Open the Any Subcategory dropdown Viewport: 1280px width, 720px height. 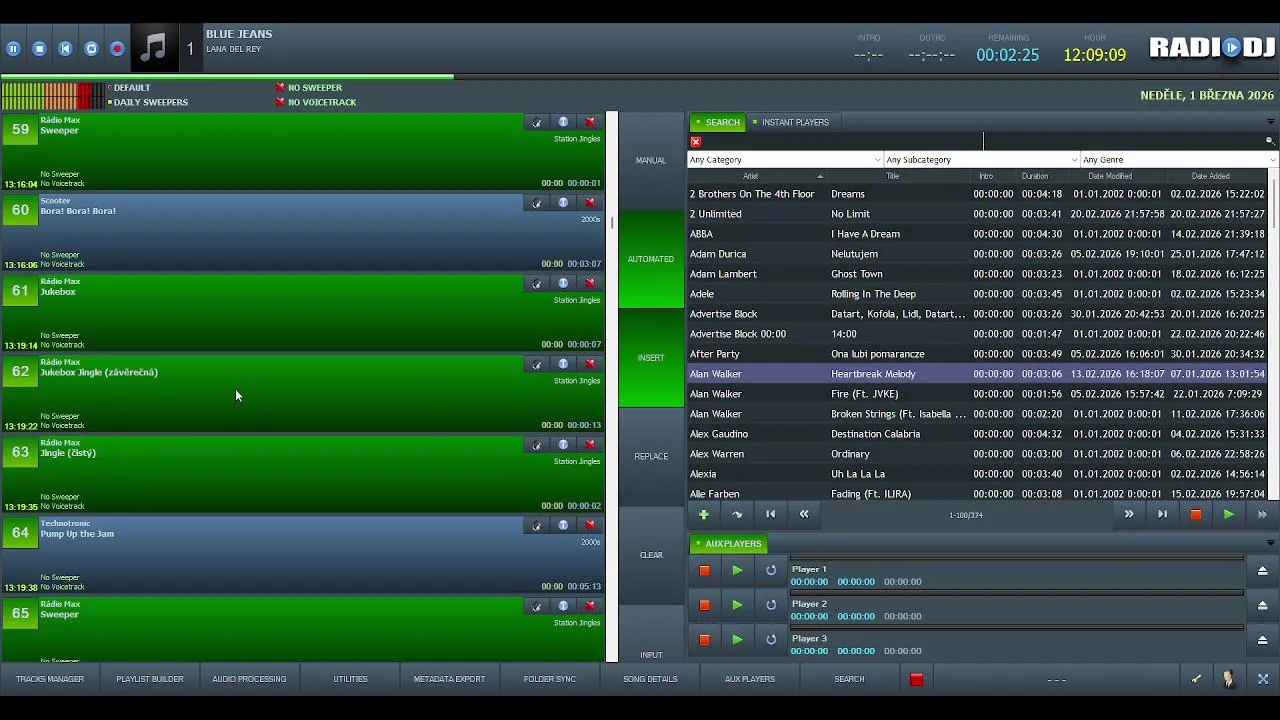982,160
